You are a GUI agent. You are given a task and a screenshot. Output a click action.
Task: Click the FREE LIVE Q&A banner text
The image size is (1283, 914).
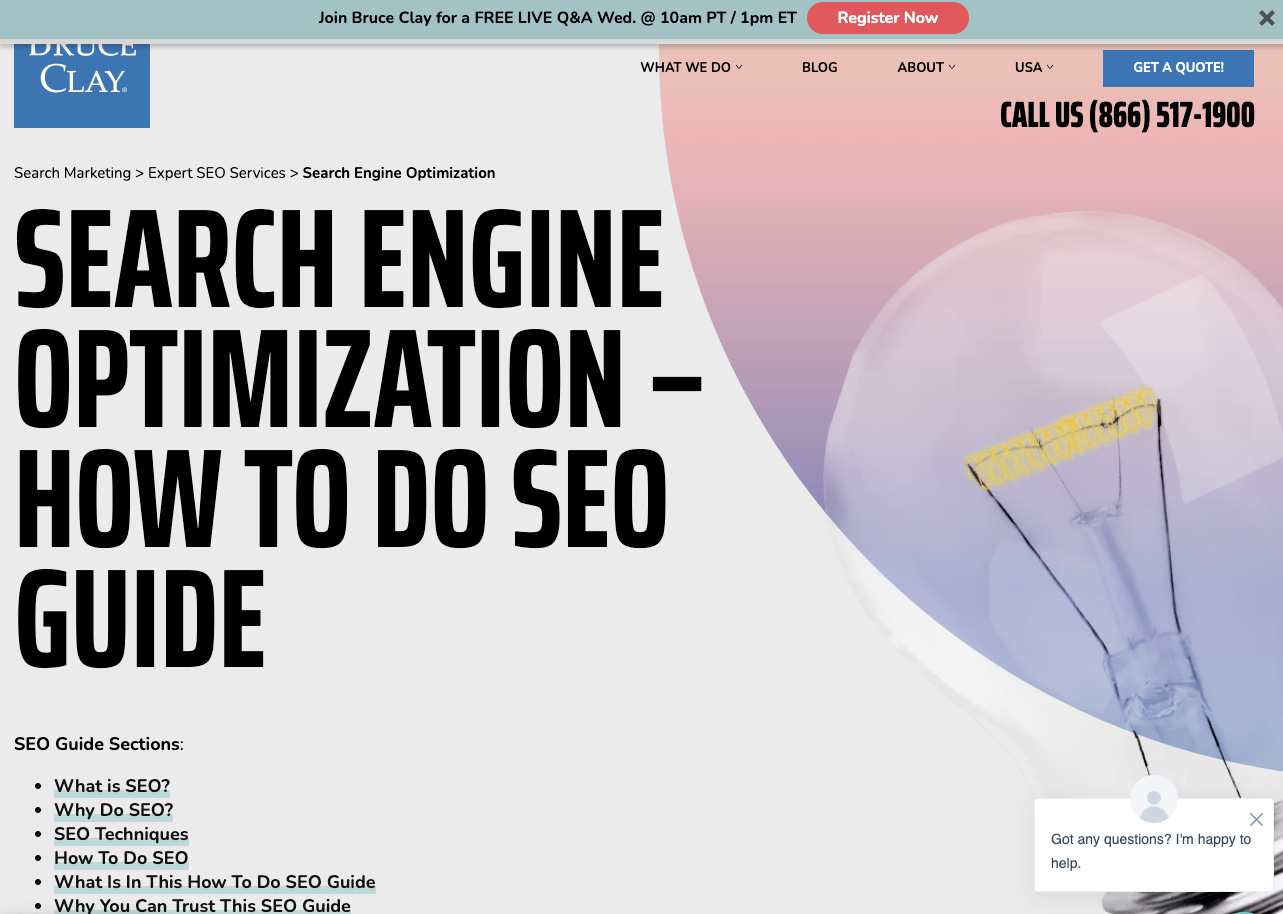tap(558, 18)
